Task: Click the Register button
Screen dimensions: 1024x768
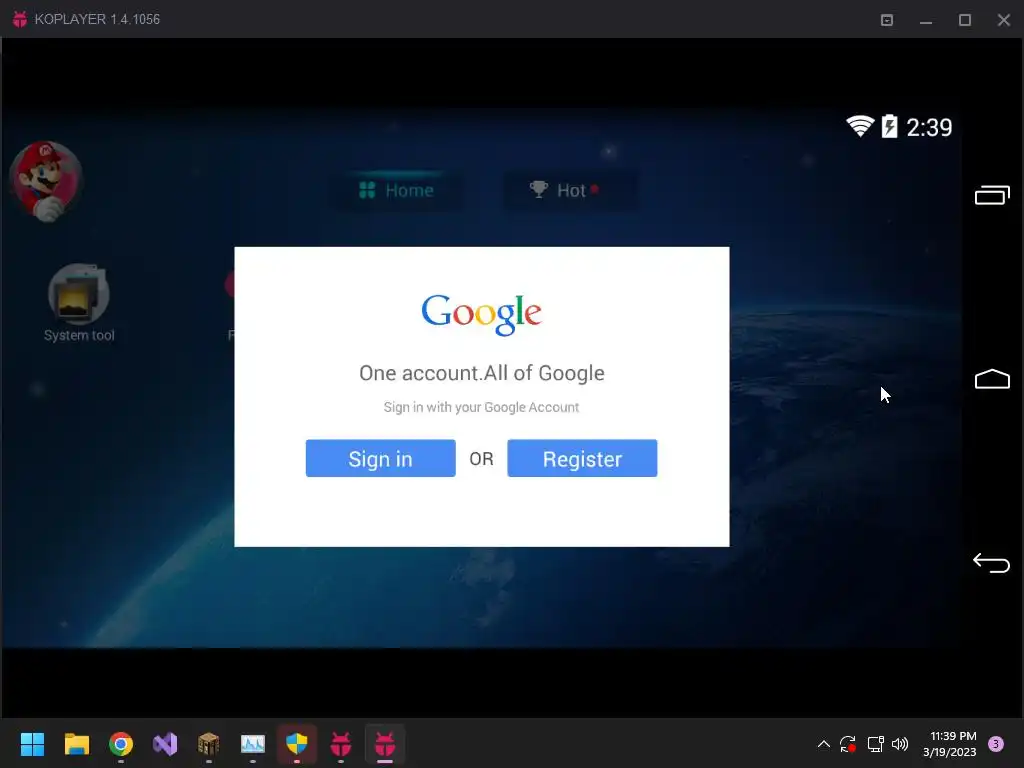Action: (x=582, y=458)
